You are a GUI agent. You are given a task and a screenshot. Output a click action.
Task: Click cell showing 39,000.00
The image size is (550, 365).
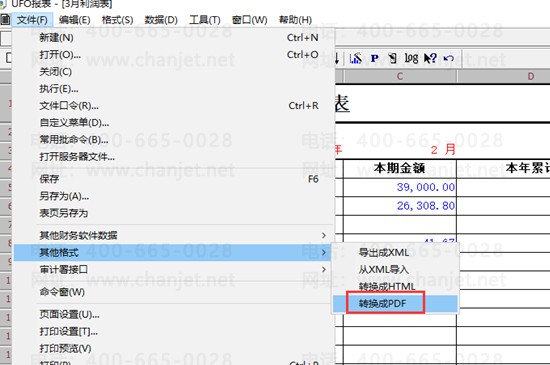400,187
